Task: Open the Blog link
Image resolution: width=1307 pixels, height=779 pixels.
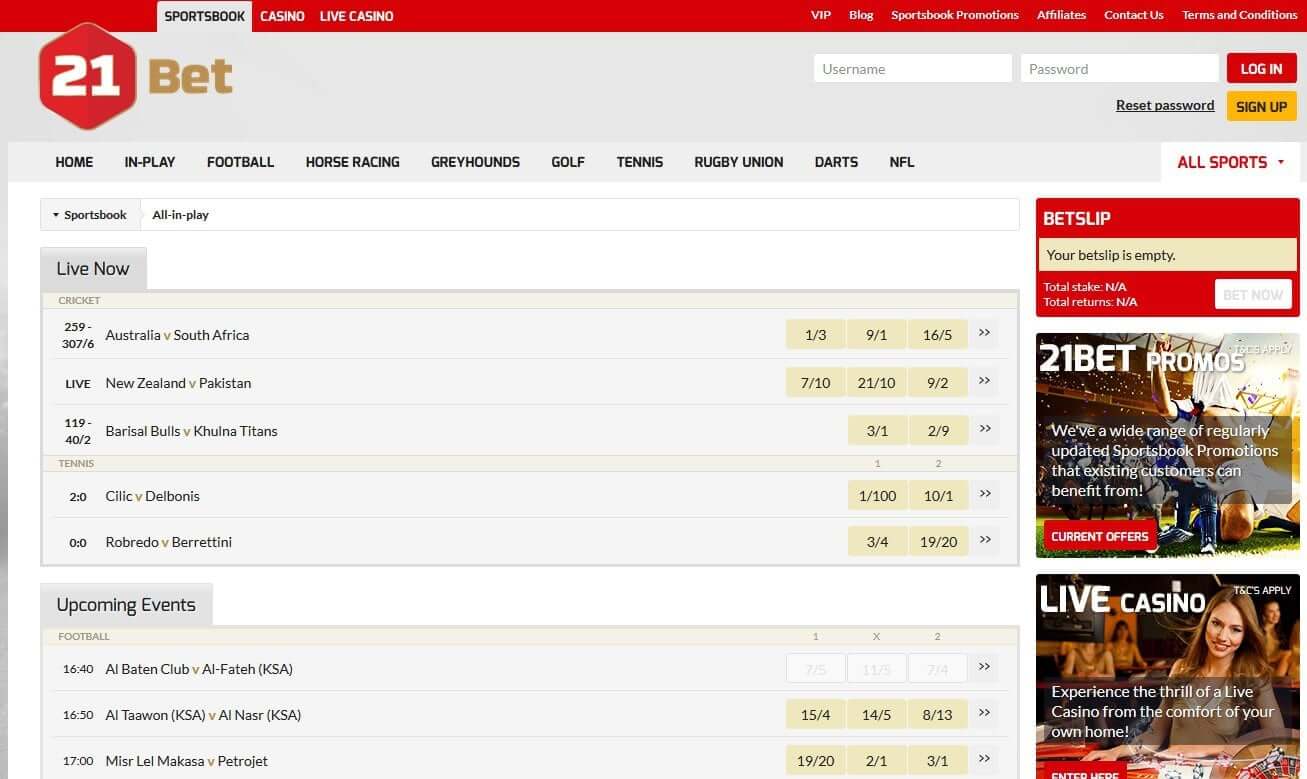Action: tap(861, 15)
